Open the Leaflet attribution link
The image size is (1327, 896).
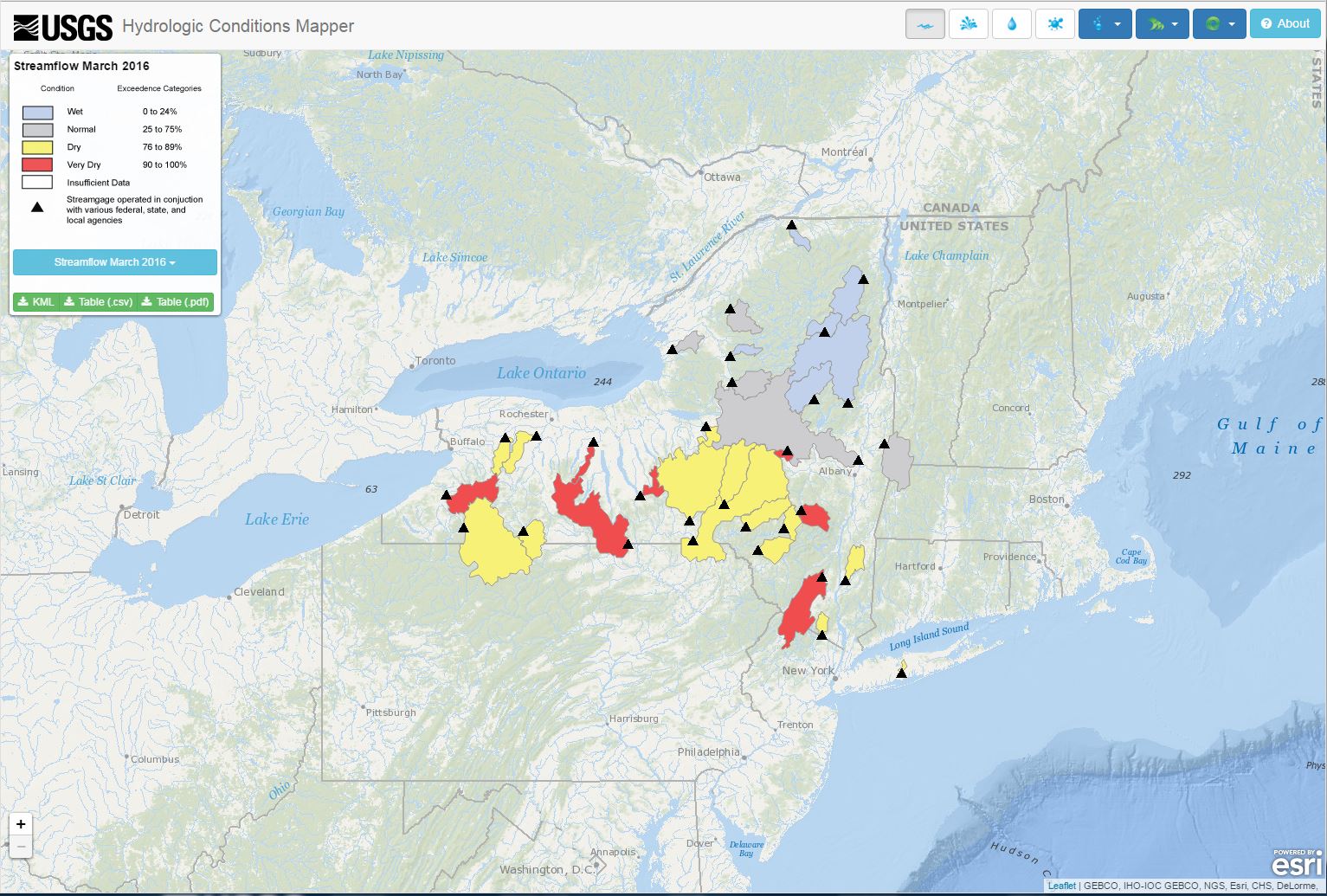[1061, 886]
